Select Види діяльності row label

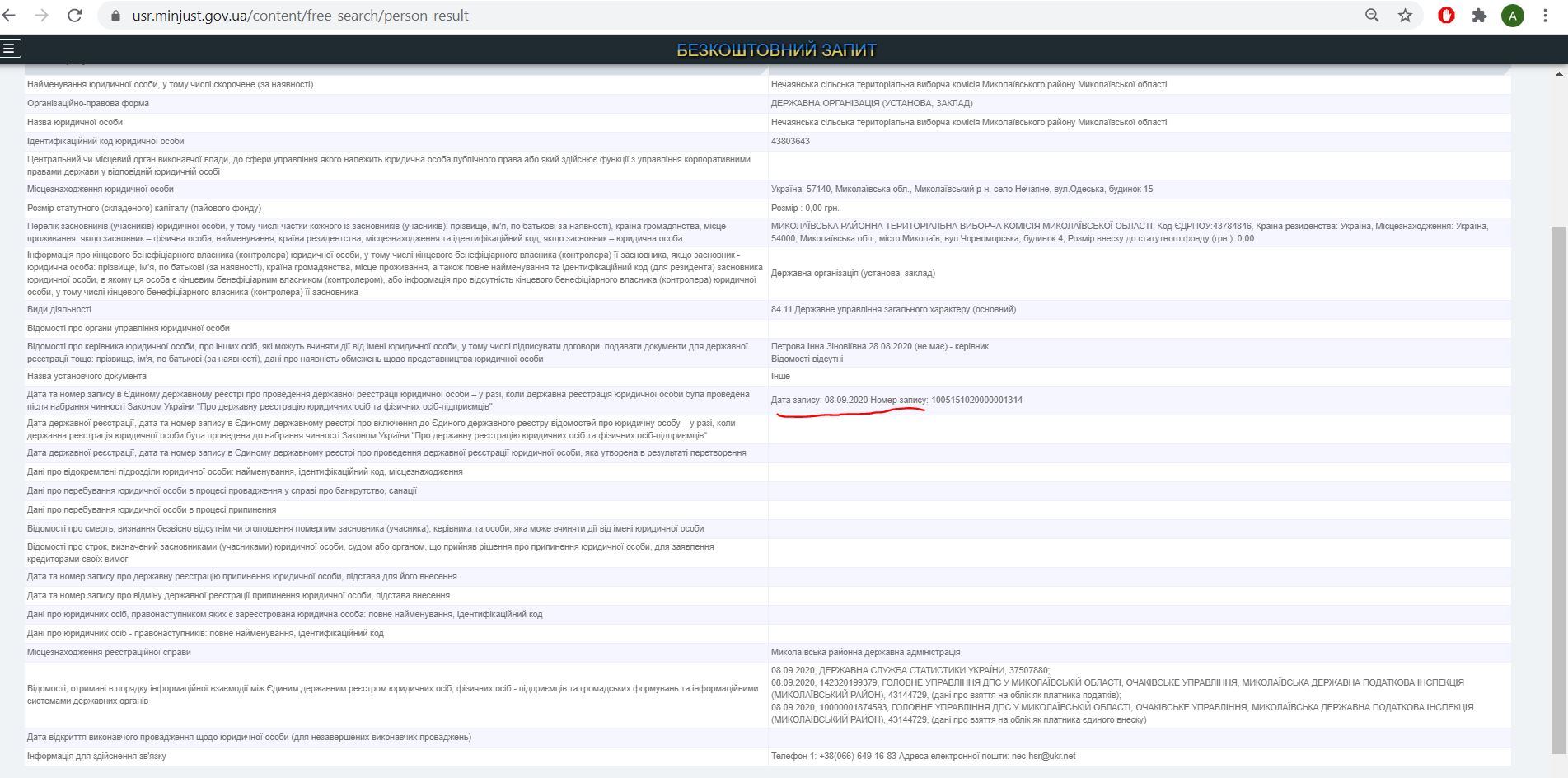pyautogui.click(x=59, y=309)
